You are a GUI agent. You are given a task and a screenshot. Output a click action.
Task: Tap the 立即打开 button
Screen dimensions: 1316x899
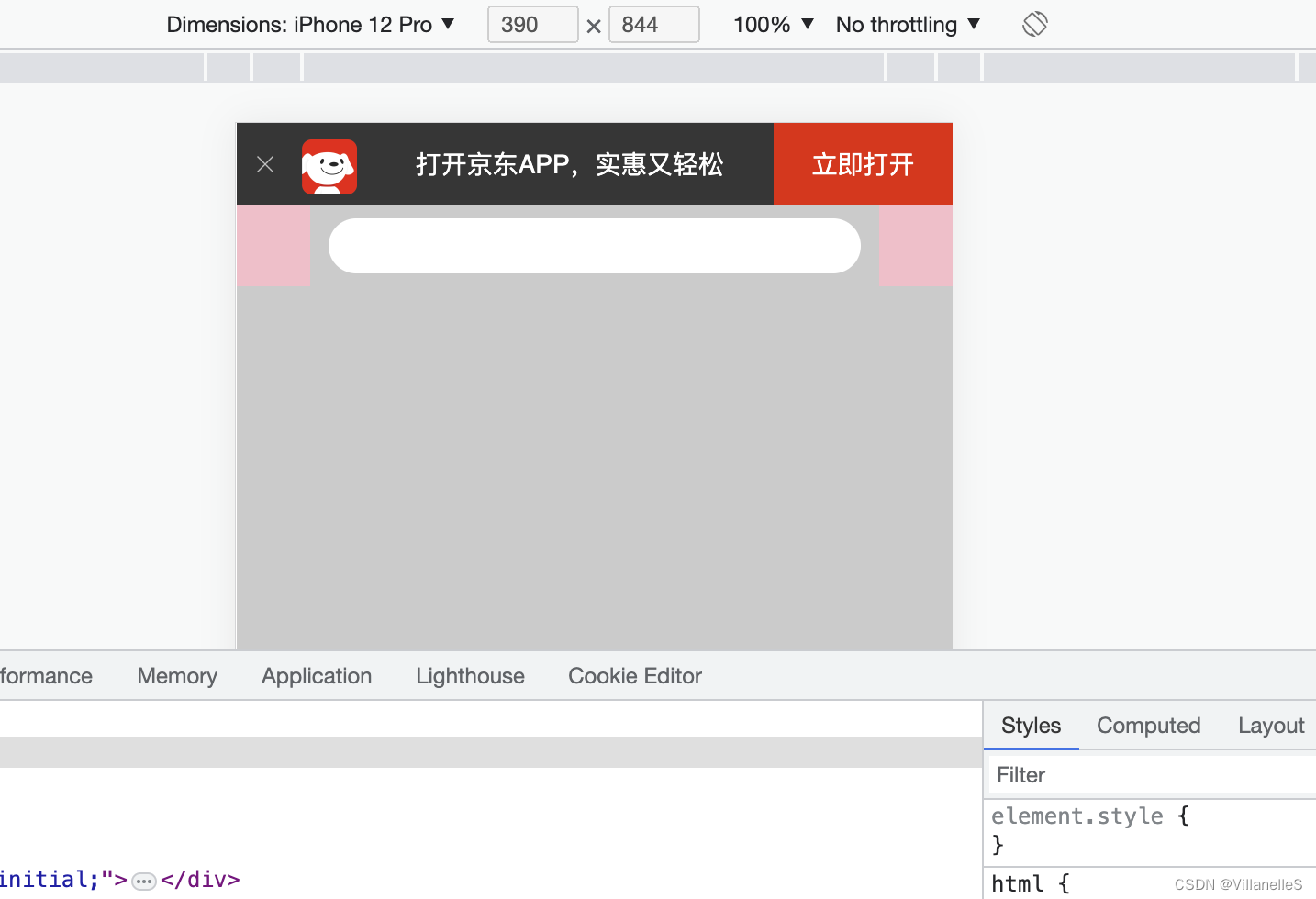(x=863, y=164)
